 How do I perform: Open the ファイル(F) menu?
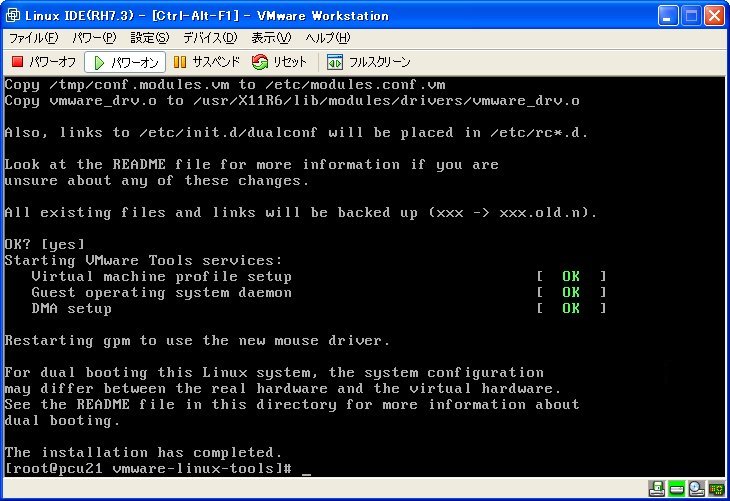[x=33, y=38]
